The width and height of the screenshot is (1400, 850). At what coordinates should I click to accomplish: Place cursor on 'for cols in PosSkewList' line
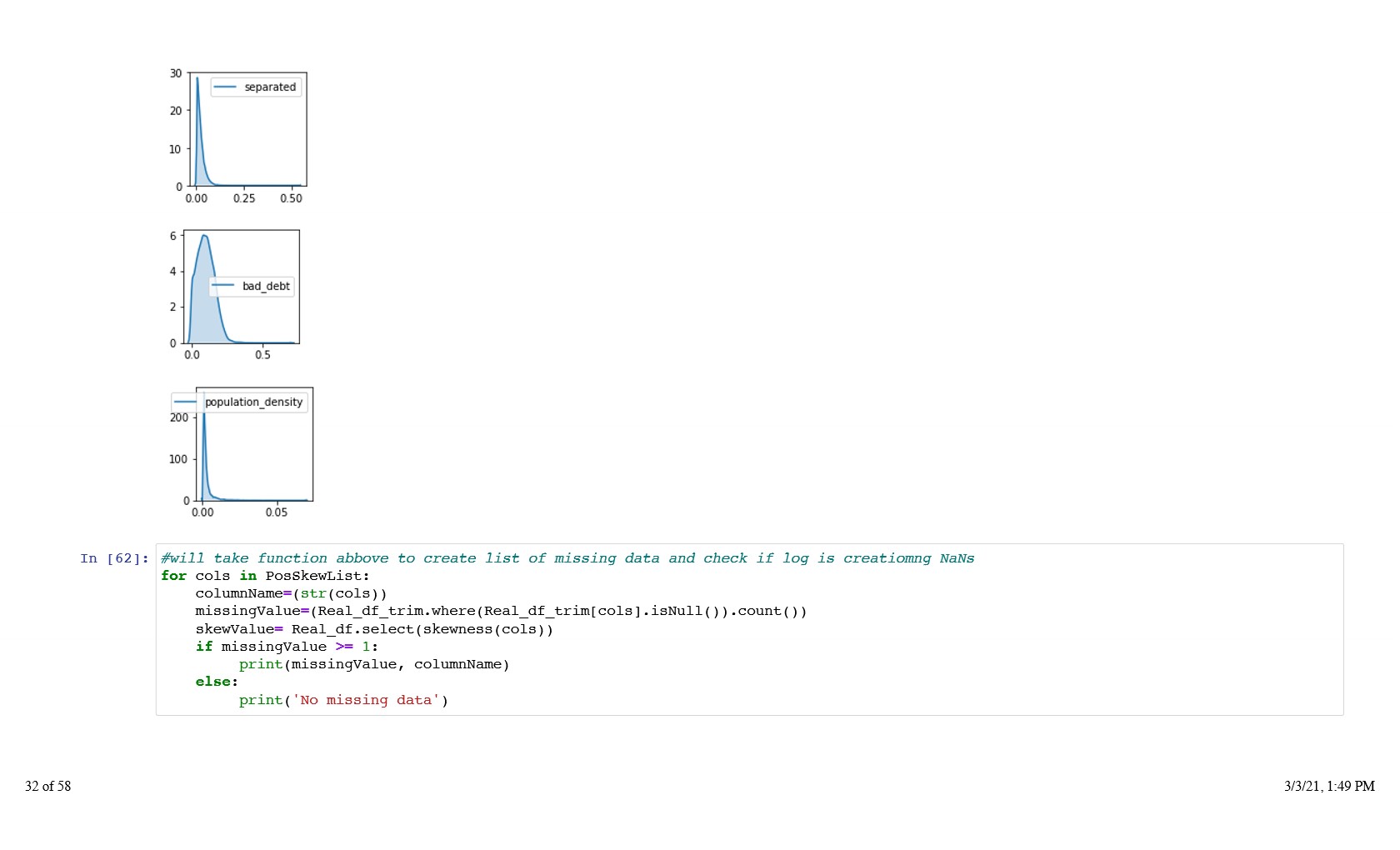pyautogui.click(x=265, y=576)
